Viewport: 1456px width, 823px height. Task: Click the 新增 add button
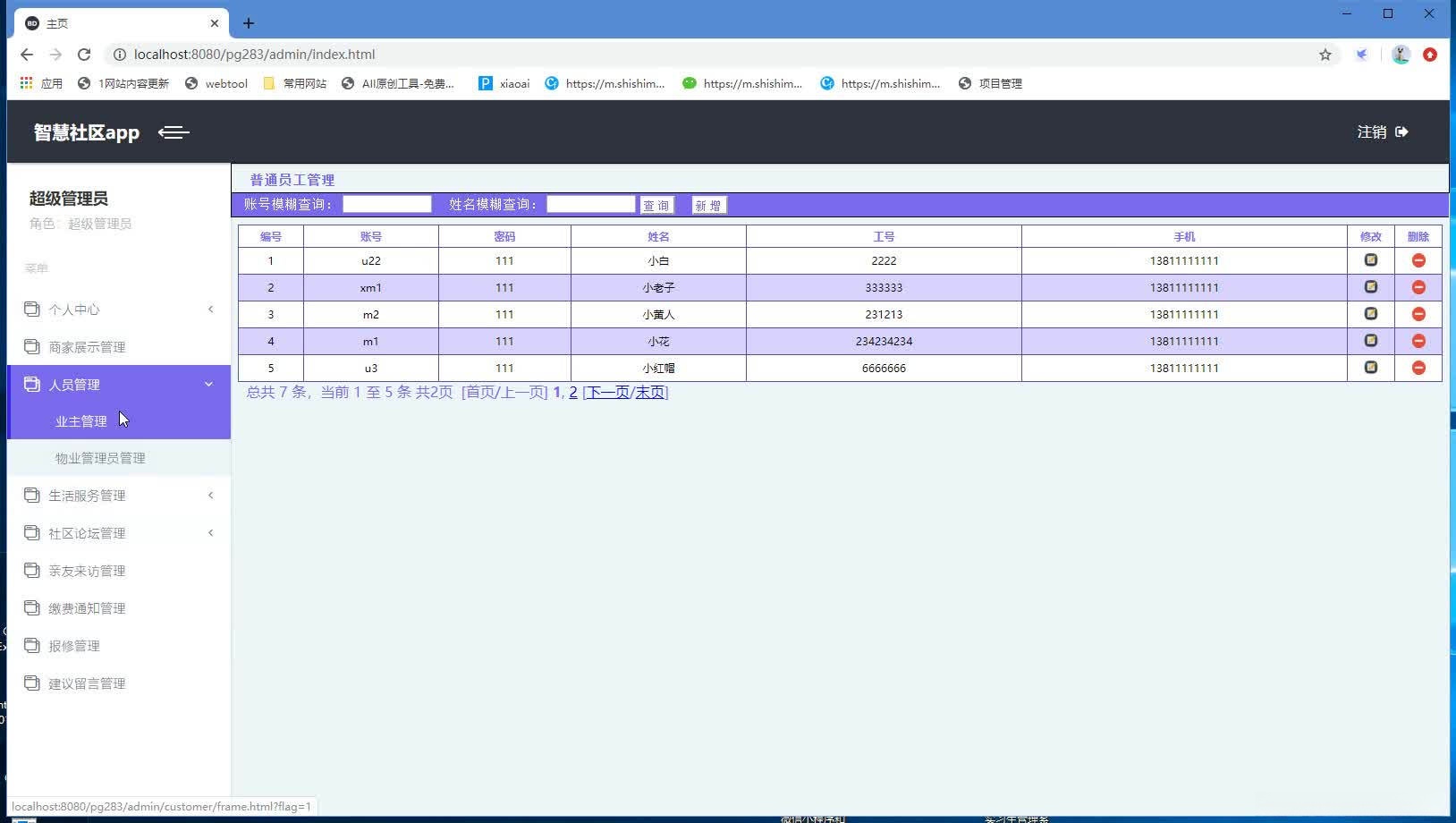[x=708, y=206]
